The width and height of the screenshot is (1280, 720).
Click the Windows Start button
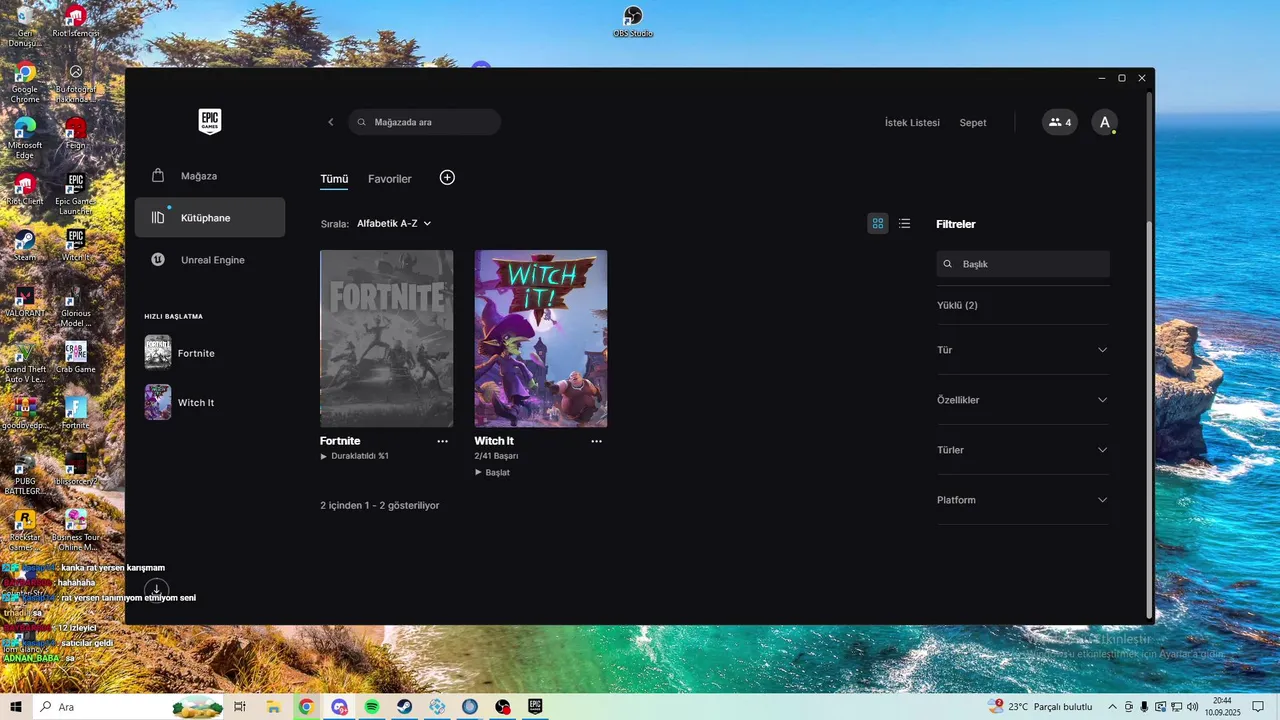(16, 707)
